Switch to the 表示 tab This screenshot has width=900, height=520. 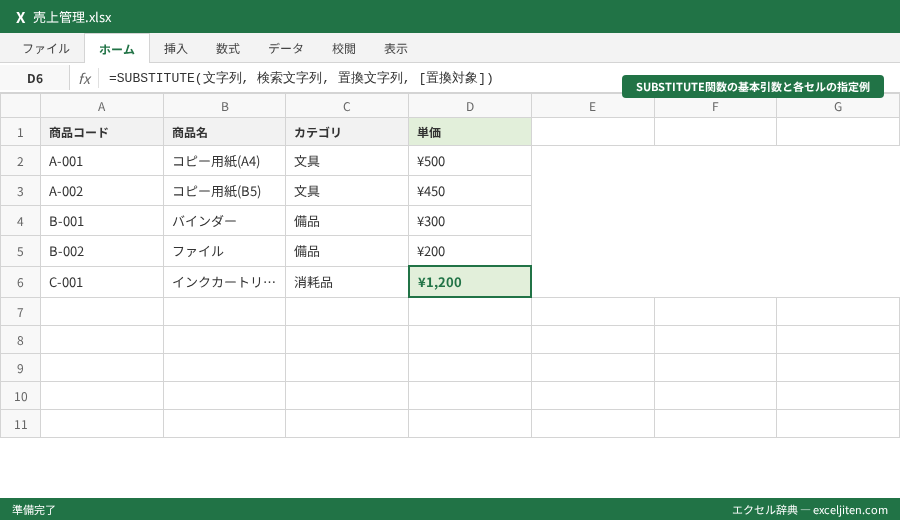pyautogui.click(x=396, y=49)
